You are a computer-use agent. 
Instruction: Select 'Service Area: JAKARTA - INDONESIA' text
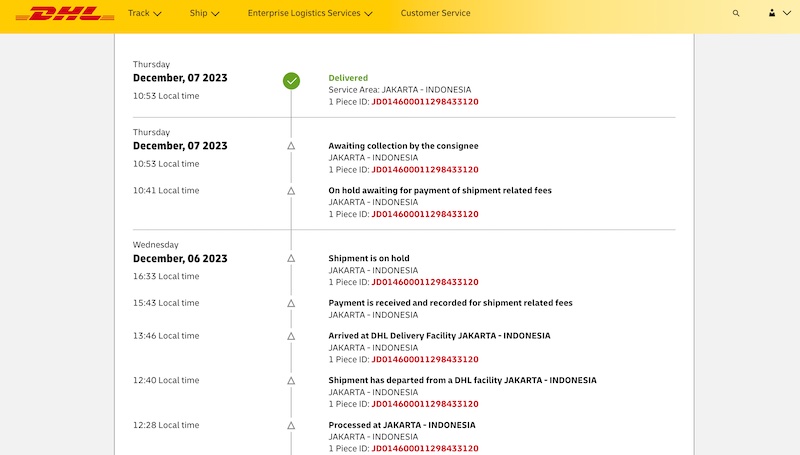[399, 90]
